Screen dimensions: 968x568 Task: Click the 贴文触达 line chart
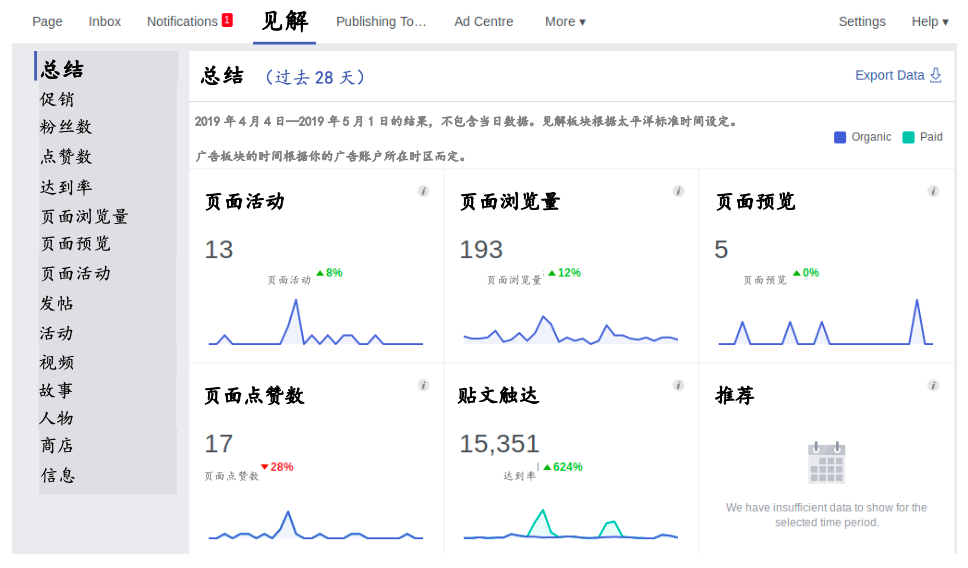pyautogui.click(x=570, y=524)
